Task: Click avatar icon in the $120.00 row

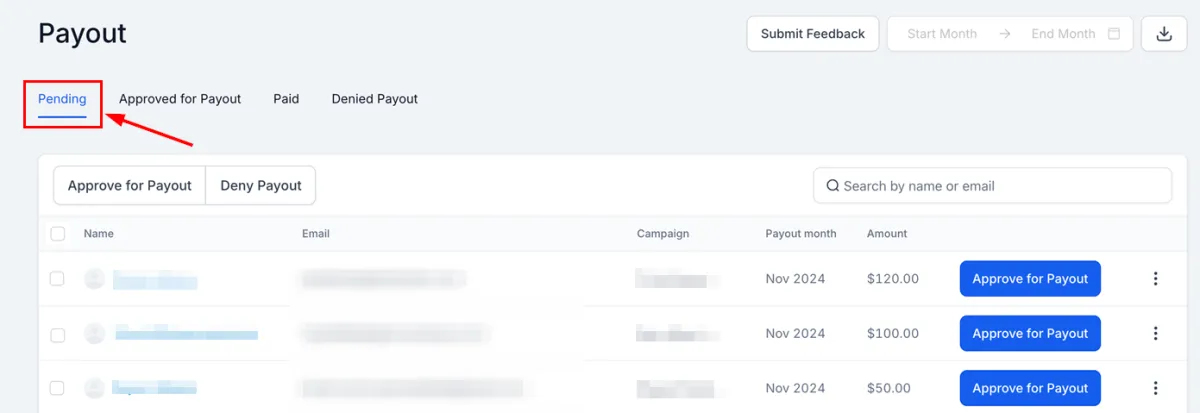Action: pos(94,279)
